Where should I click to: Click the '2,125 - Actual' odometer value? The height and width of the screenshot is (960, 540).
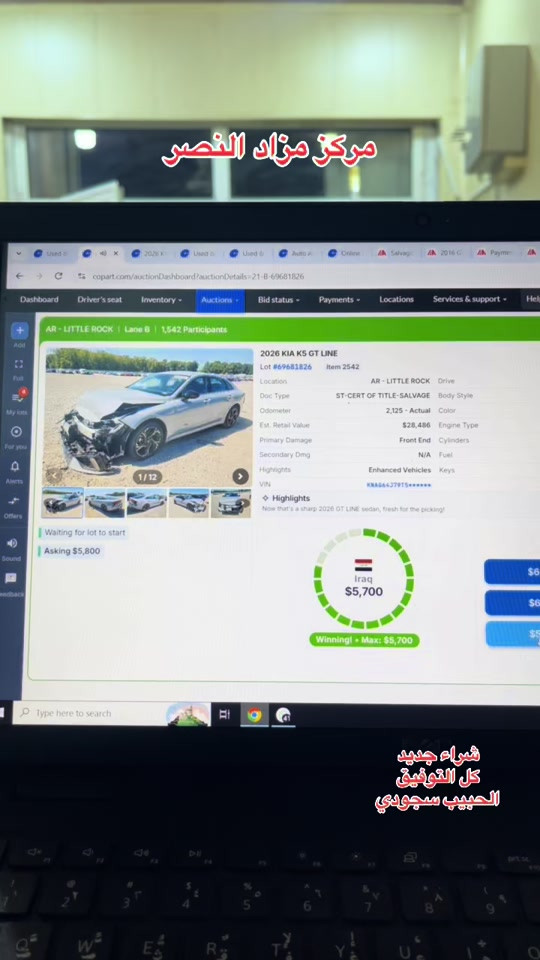pos(408,410)
